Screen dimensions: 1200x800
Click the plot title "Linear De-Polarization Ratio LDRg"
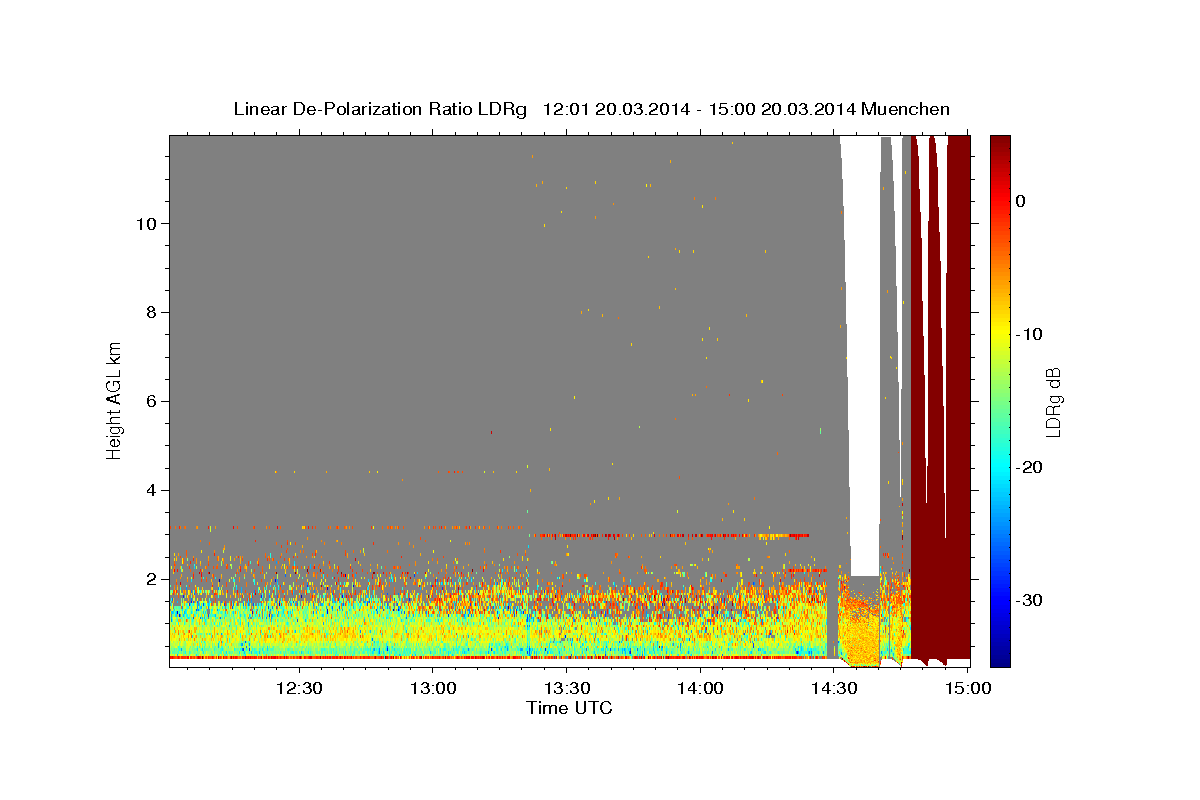[x=379, y=109]
